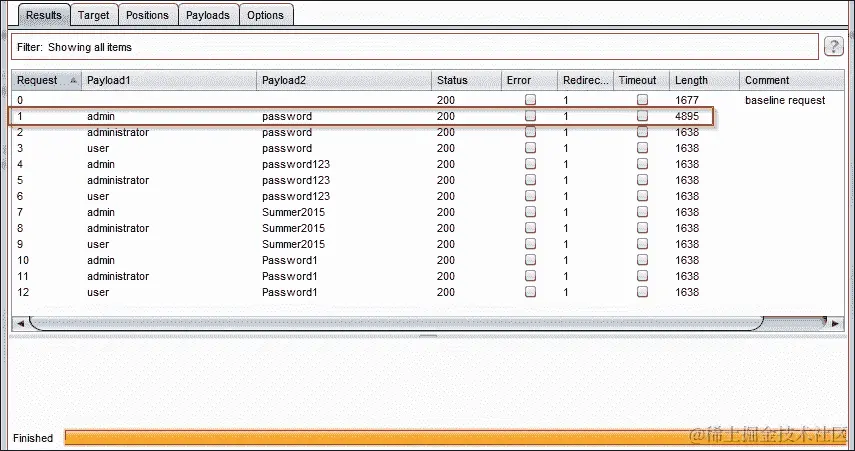
Task: Select 'password123' in request 4 row
Action: [296, 164]
